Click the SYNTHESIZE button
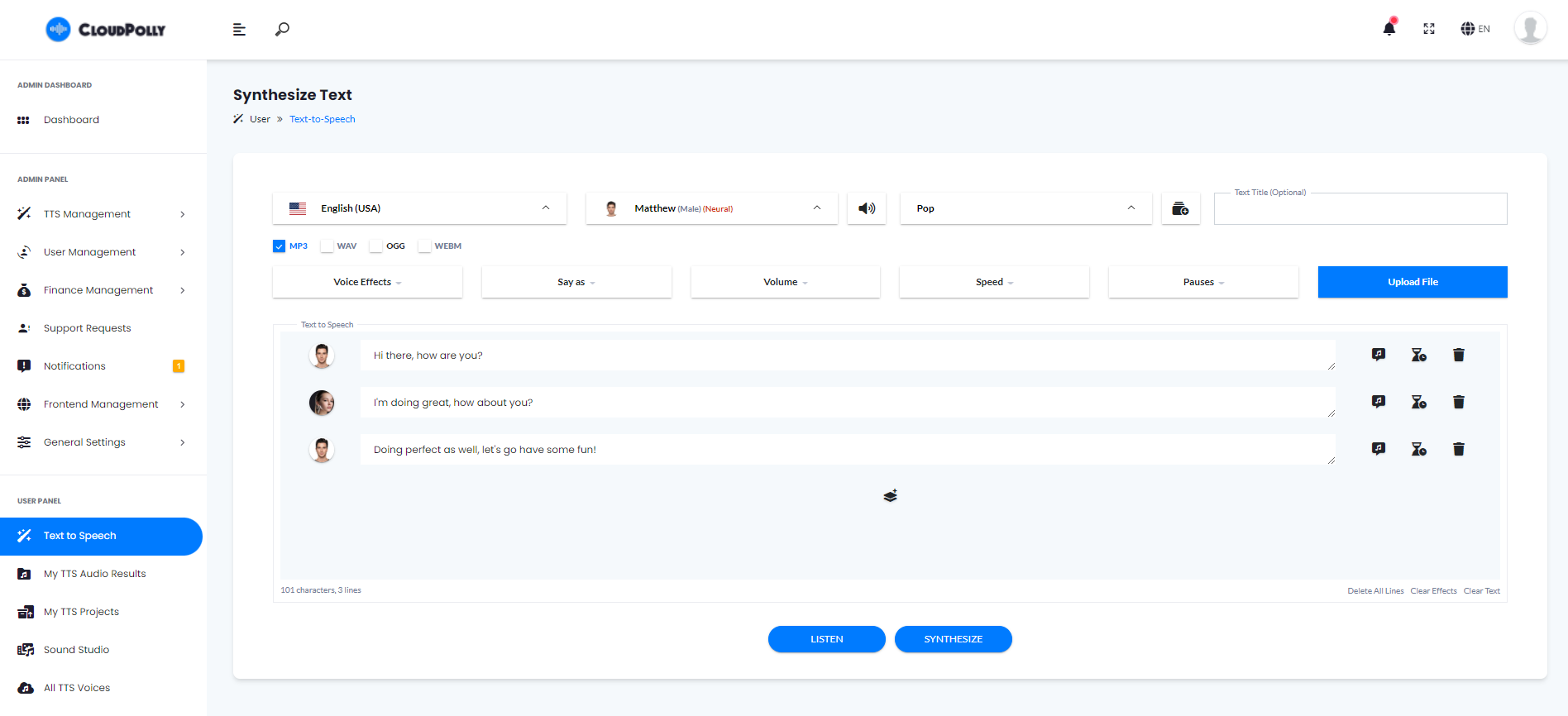Screen dimensions: 1568x716 (x=954, y=639)
